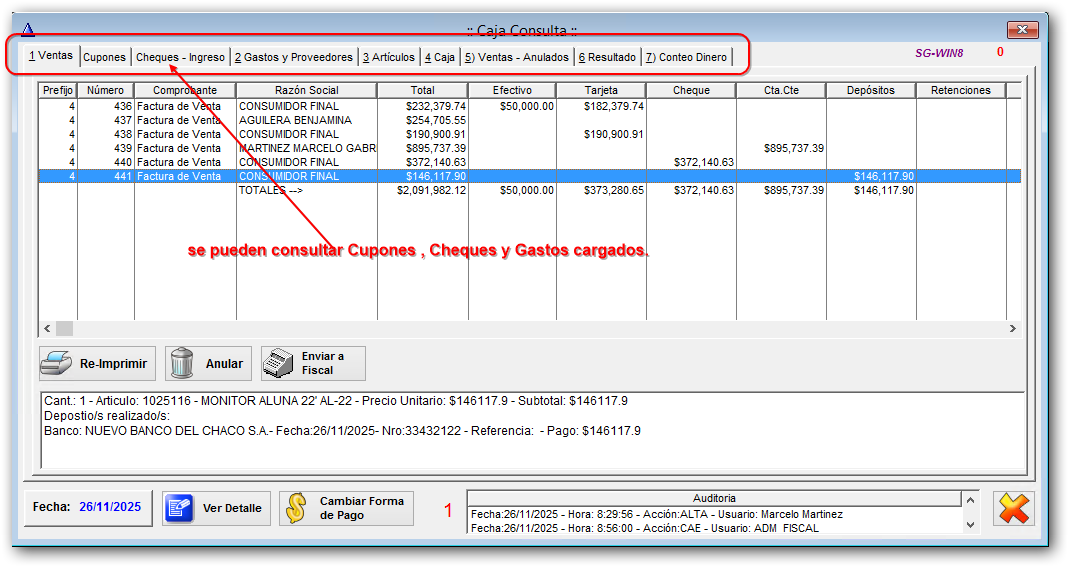Click the fiscal printer icon on Enviar a Fiscal
The height and width of the screenshot is (567, 1069).
(x=278, y=364)
